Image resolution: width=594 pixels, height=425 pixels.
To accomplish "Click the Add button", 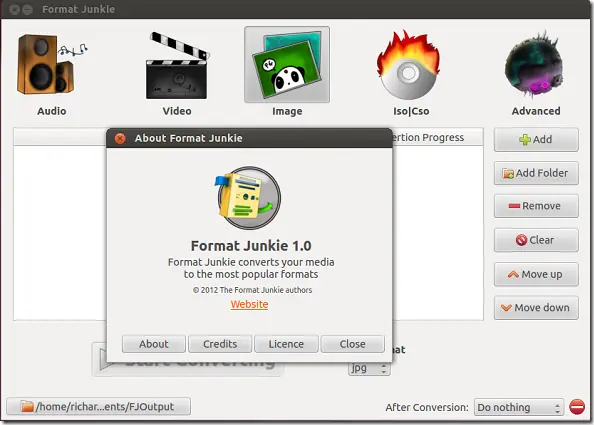I will [536, 139].
